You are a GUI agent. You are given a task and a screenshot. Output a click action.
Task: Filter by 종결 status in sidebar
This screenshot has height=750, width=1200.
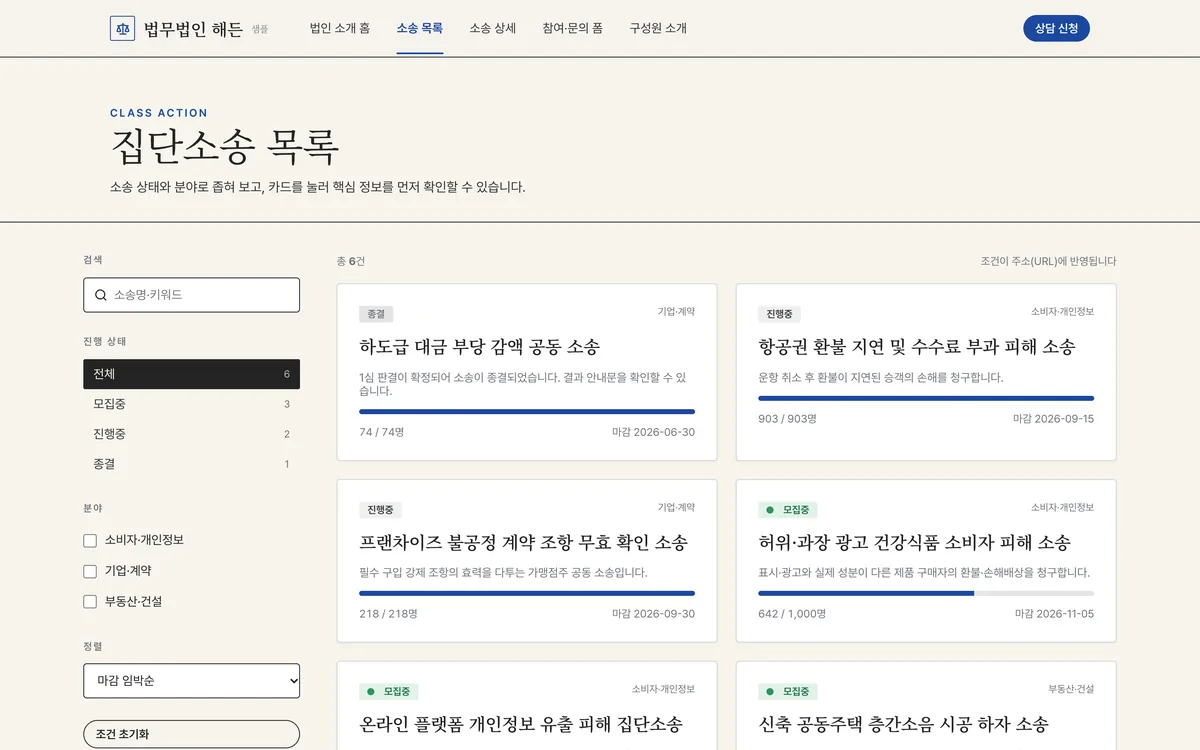(191, 464)
